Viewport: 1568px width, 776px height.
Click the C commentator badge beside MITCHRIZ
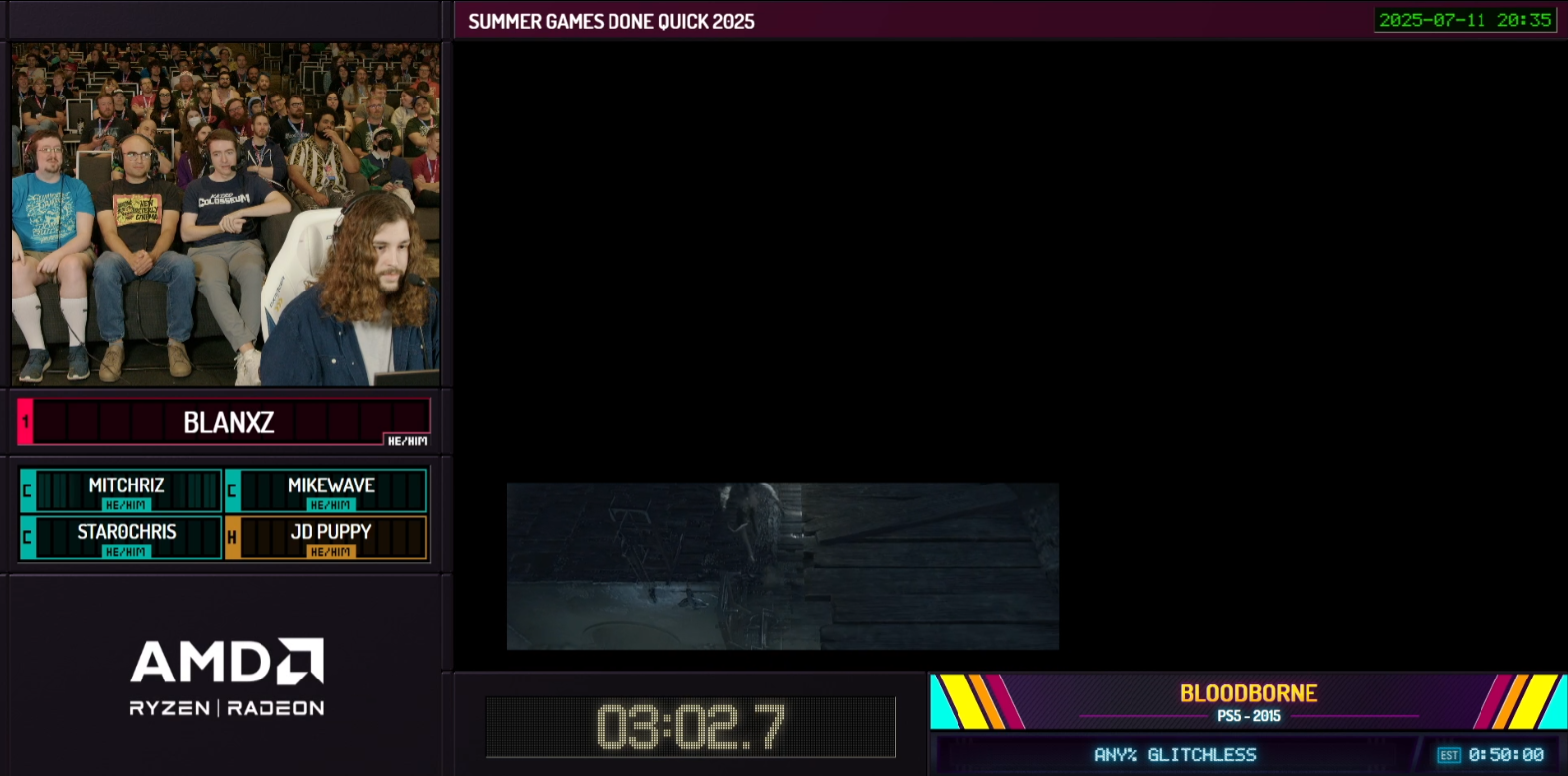click(27, 491)
